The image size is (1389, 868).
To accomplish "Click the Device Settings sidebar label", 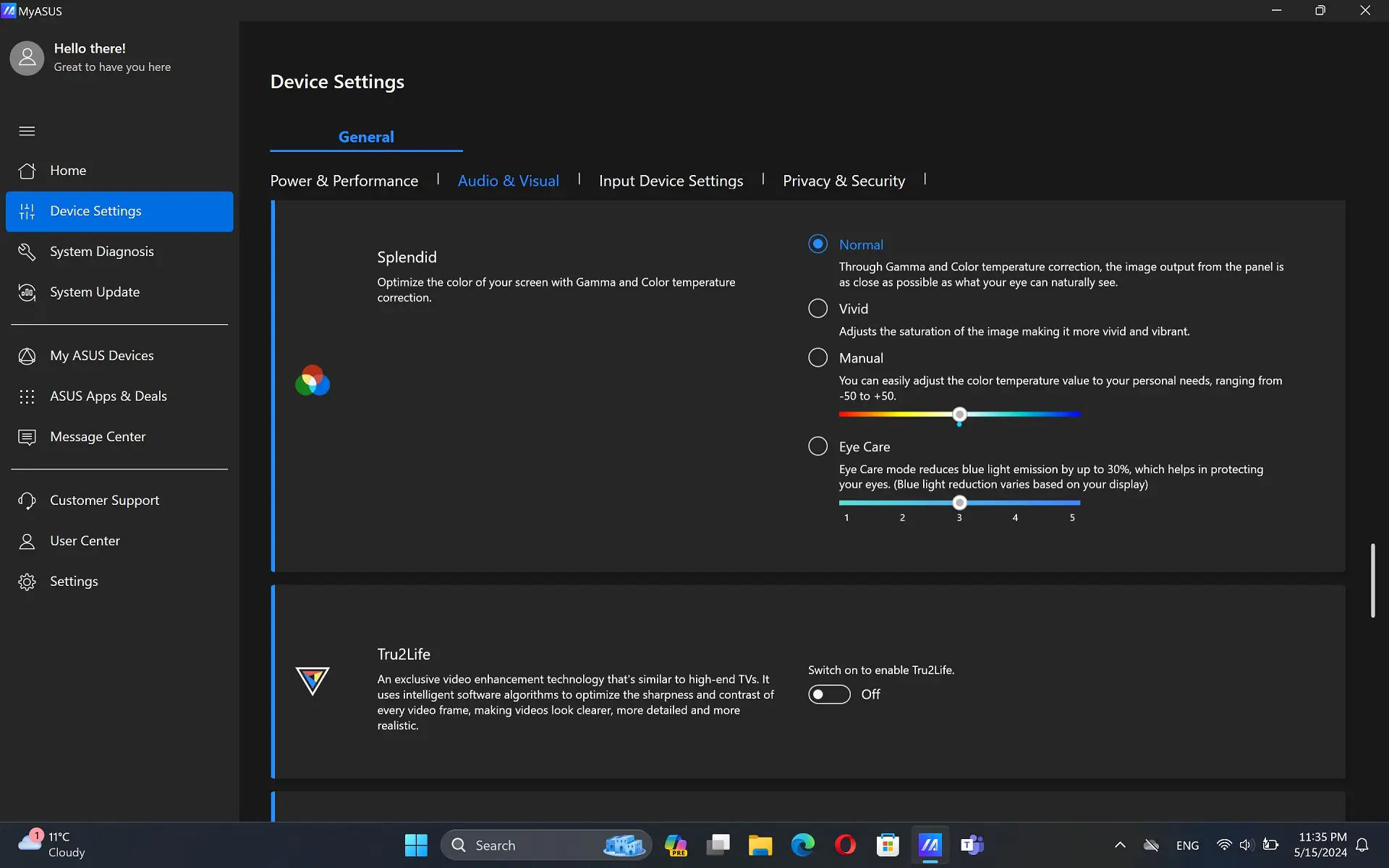I will (x=95, y=211).
